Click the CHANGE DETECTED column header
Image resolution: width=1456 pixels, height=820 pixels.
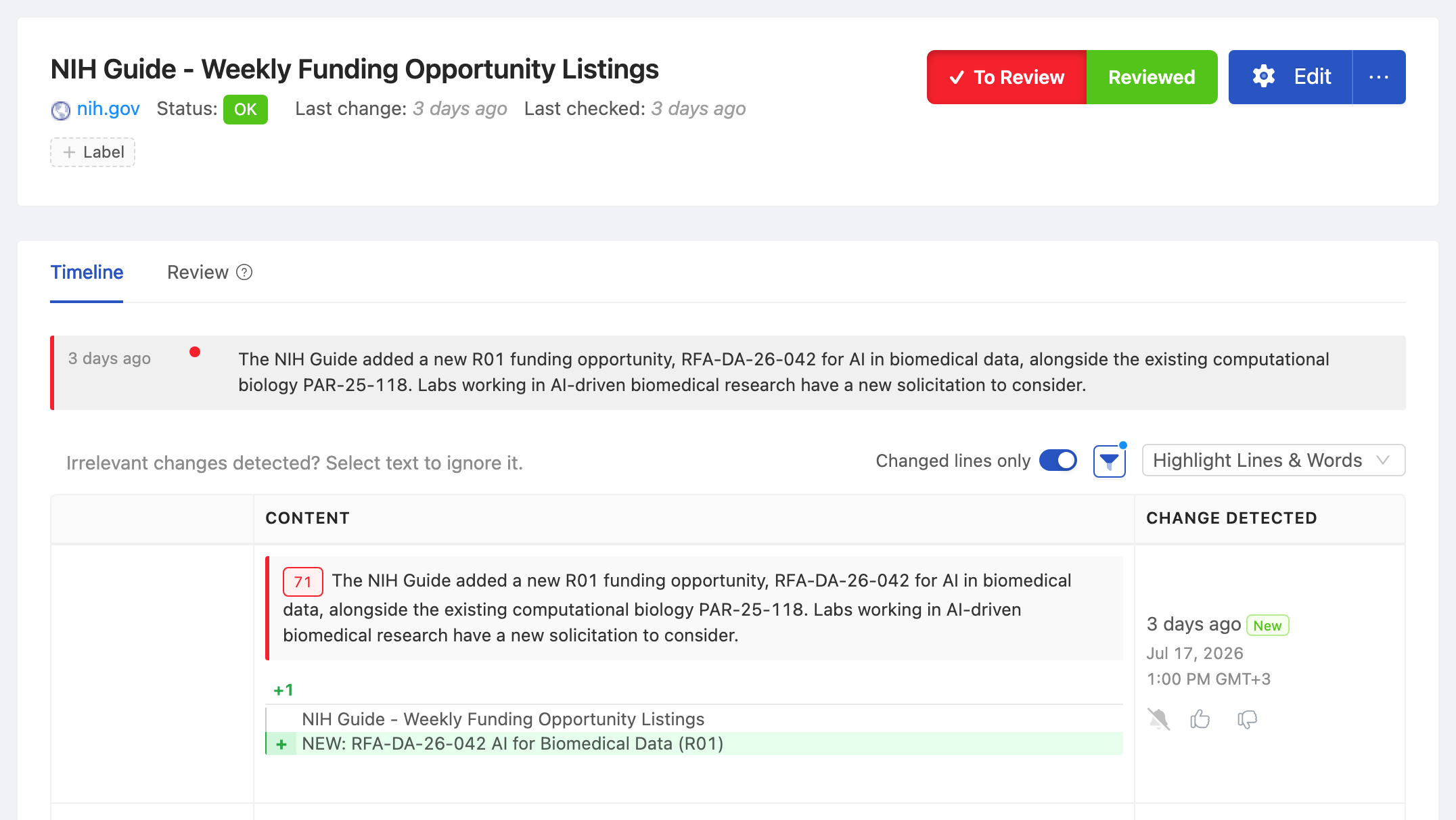1231,518
